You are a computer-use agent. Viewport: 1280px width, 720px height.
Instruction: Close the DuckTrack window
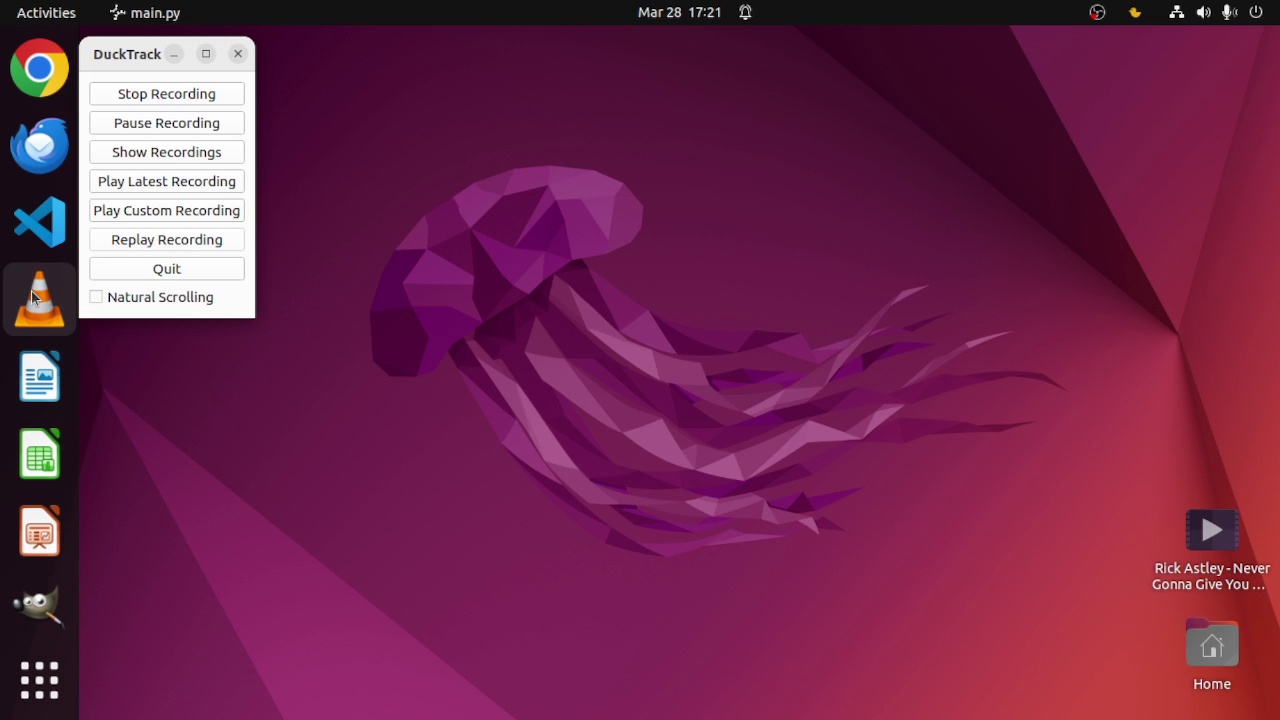238,54
